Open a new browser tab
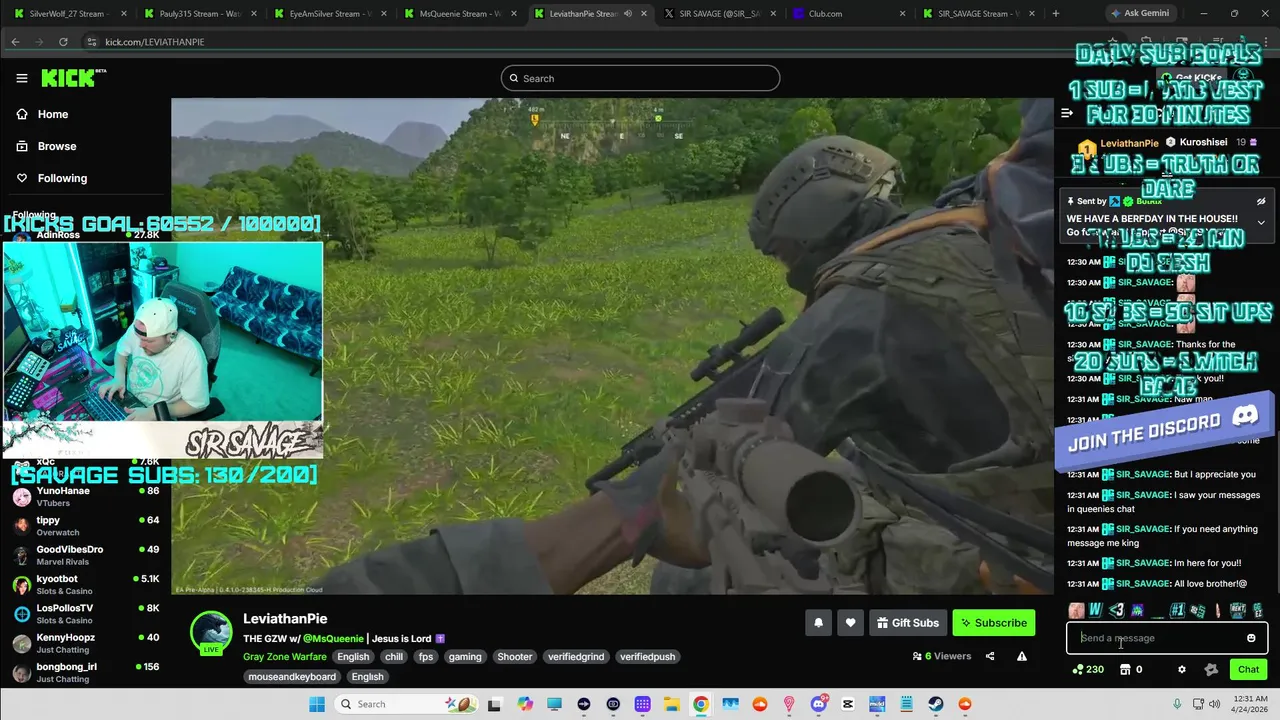This screenshot has height=720, width=1280. coord(1055,14)
